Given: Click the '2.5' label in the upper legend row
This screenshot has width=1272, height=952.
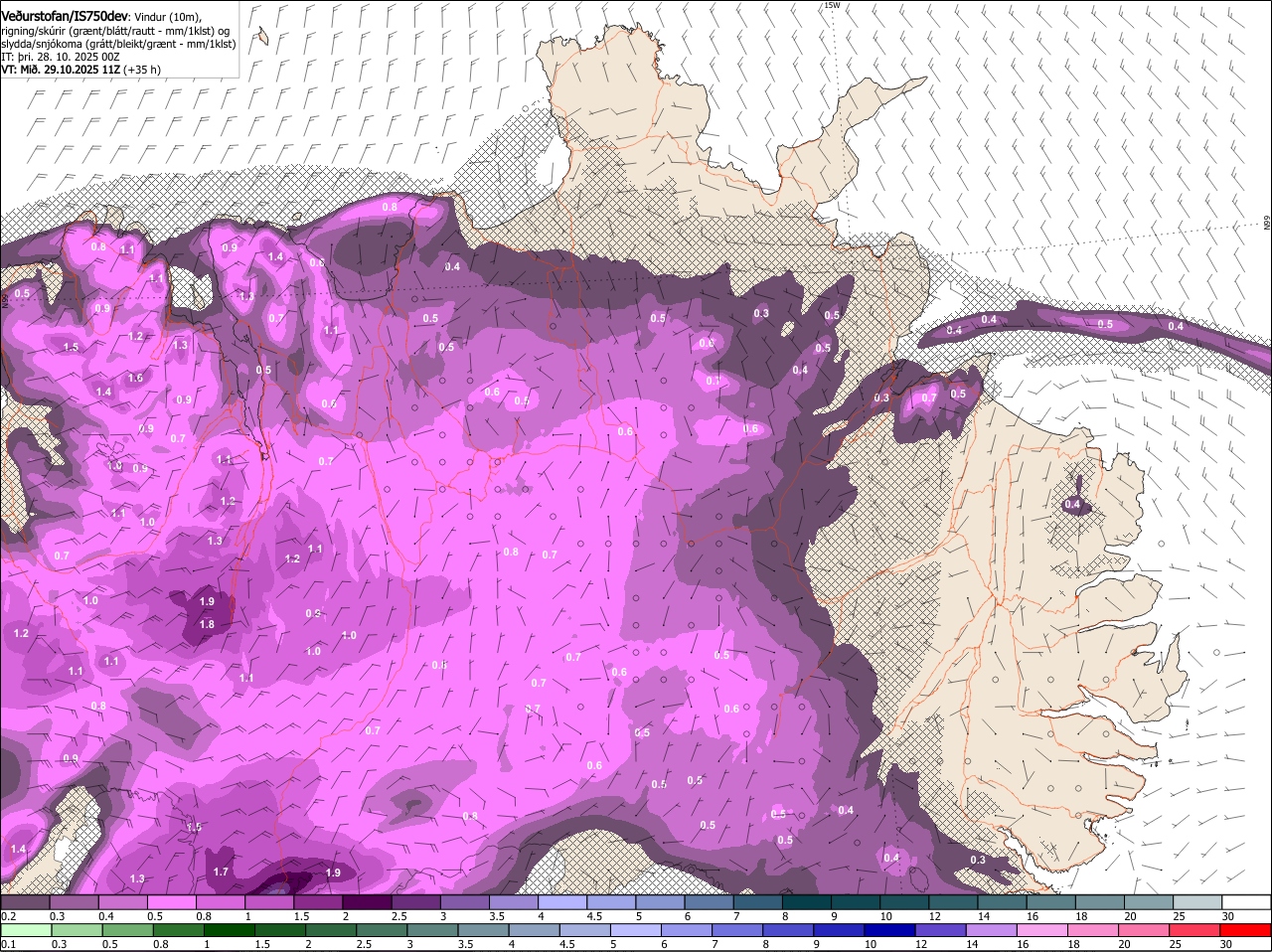Looking at the screenshot, I should (398, 916).
